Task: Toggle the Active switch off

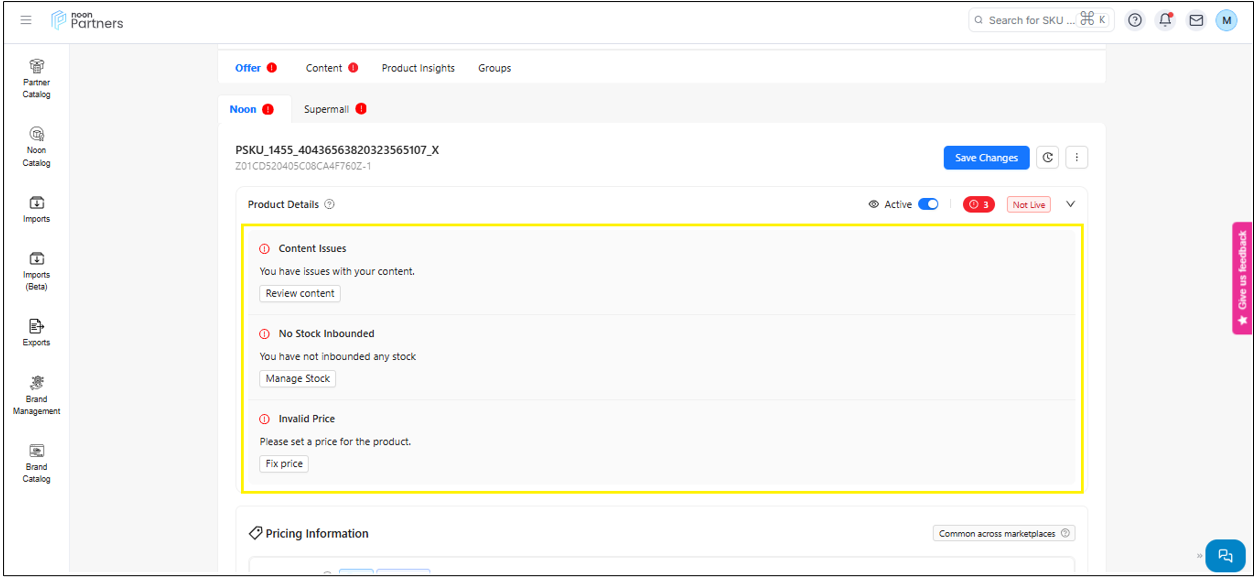Action: (928, 204)
